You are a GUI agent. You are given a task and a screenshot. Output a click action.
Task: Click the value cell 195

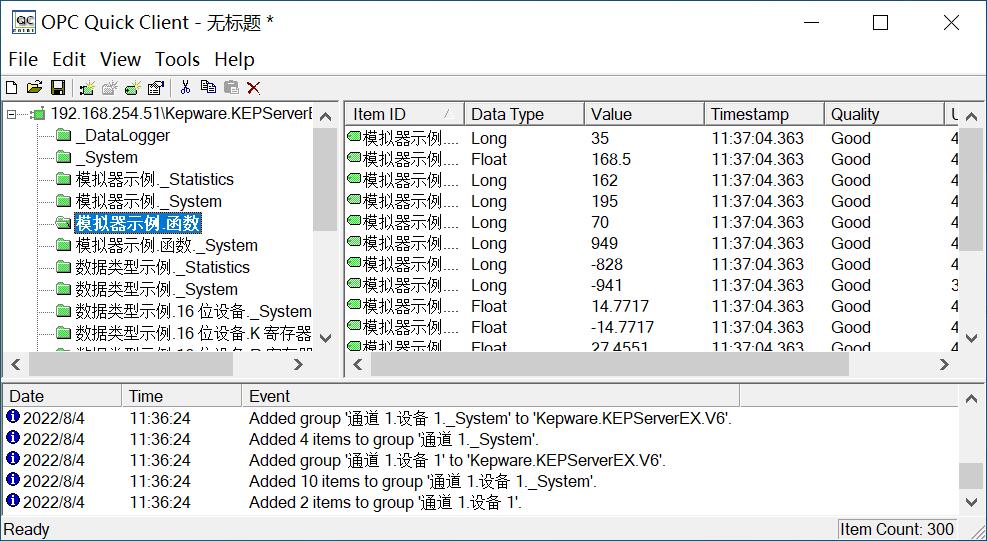tap(604, 201)
